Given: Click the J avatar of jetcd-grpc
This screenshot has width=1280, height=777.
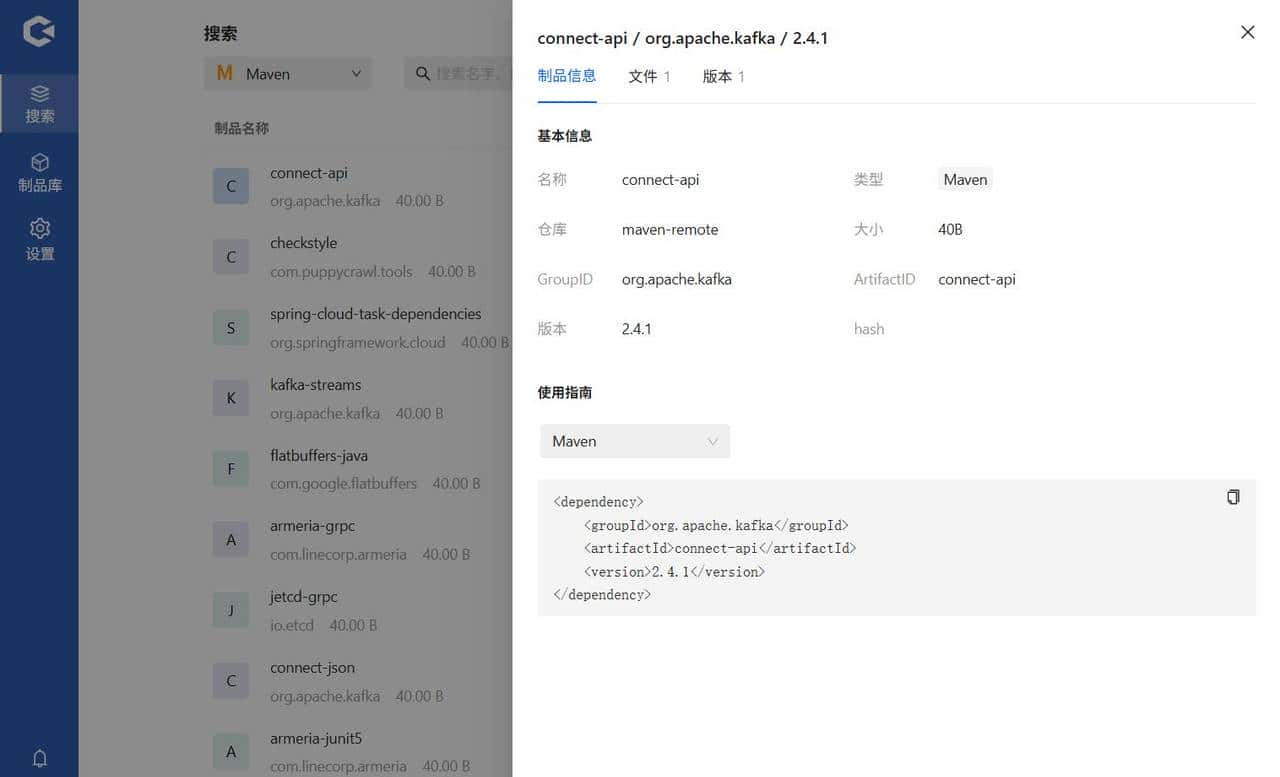Looking at the screenshot, I should point(231,610).
